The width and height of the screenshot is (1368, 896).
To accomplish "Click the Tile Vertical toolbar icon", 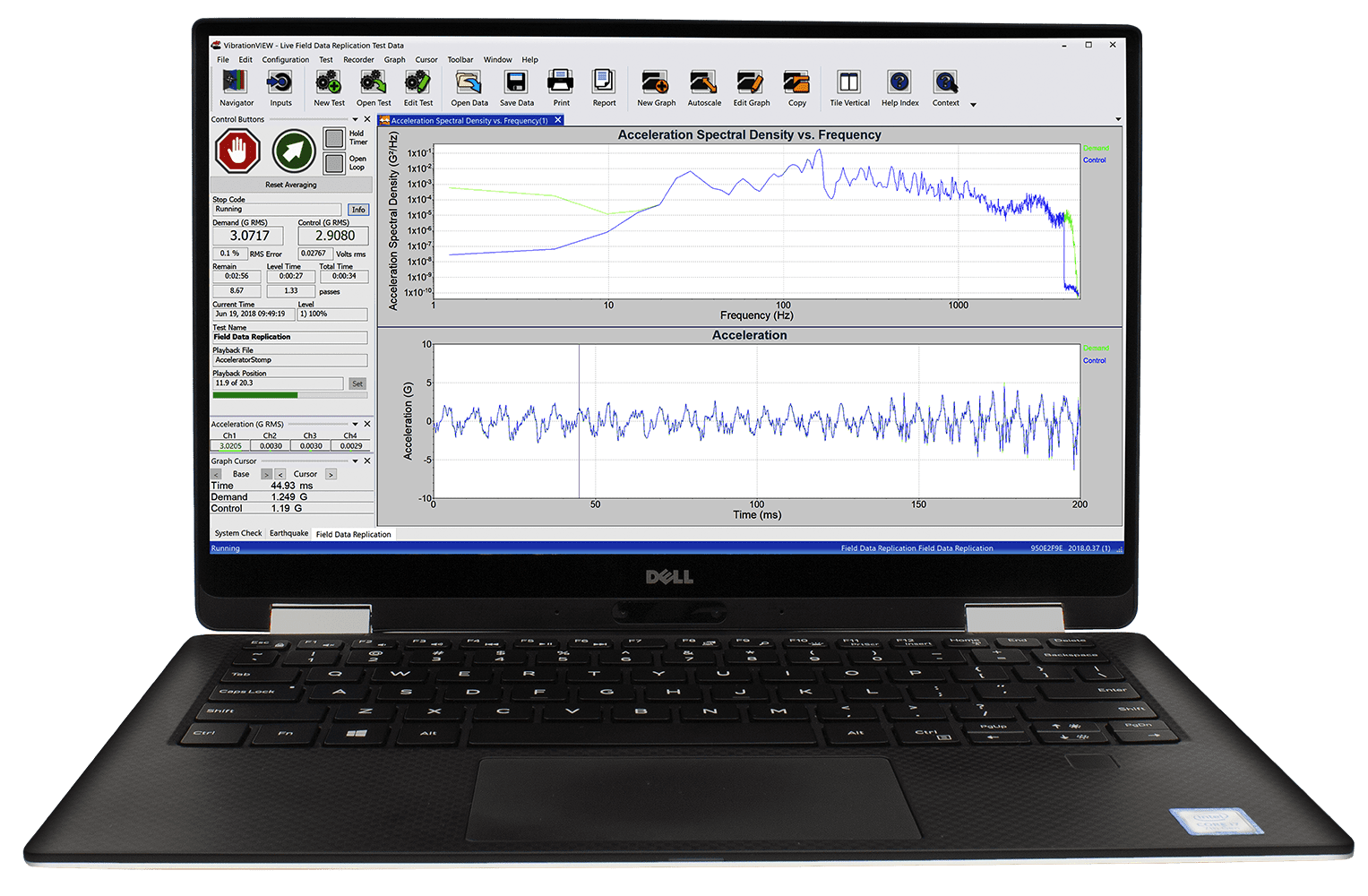I will 848,82.
